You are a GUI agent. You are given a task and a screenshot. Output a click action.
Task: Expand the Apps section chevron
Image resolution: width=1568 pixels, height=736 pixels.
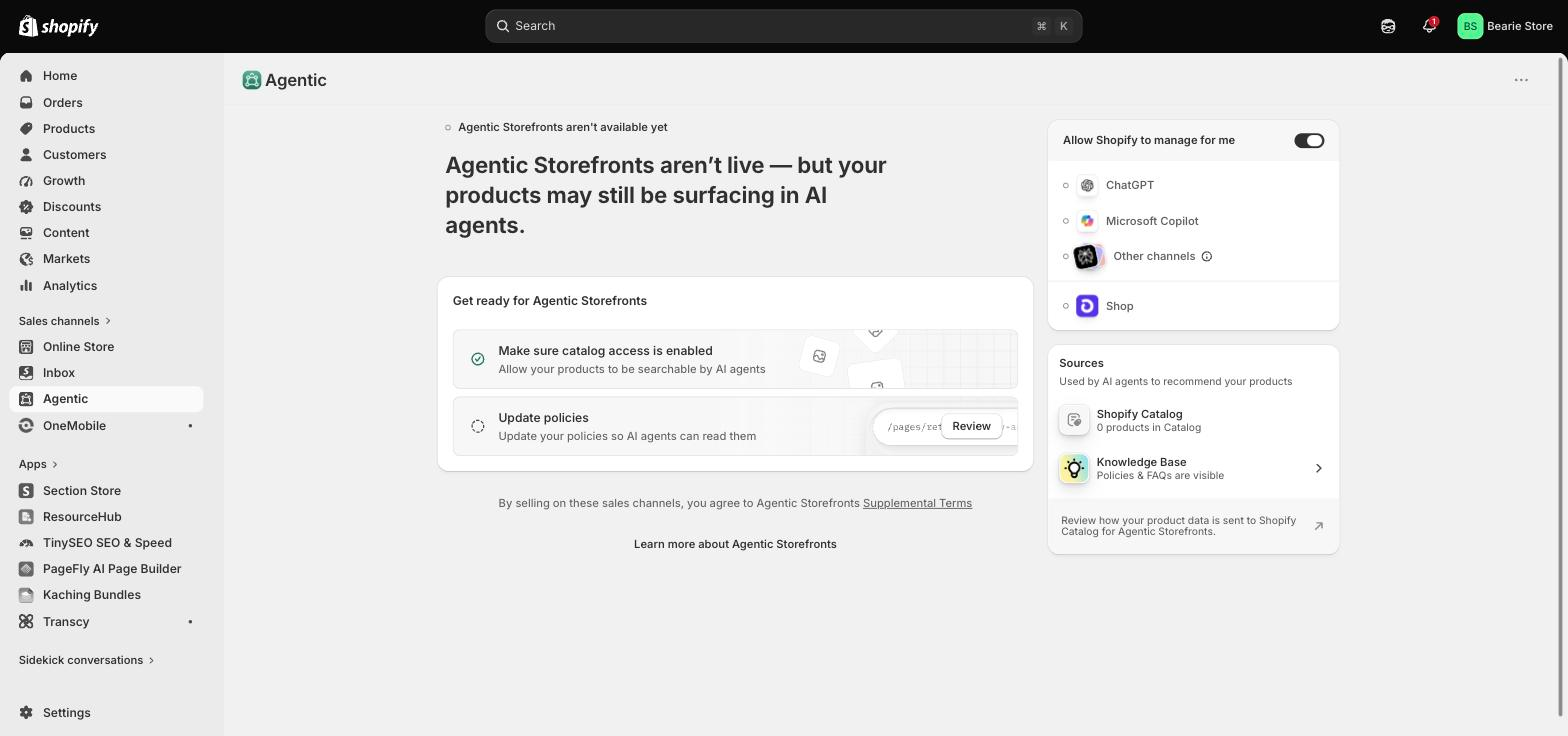click(55, 464)
